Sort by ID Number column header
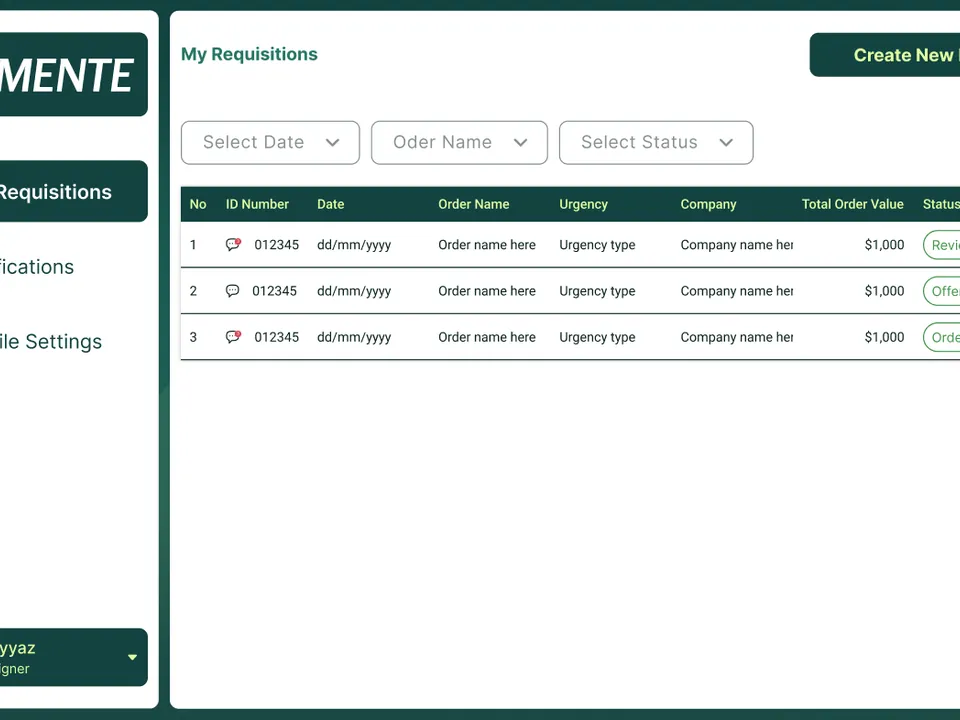 click(x=257, y=204)
